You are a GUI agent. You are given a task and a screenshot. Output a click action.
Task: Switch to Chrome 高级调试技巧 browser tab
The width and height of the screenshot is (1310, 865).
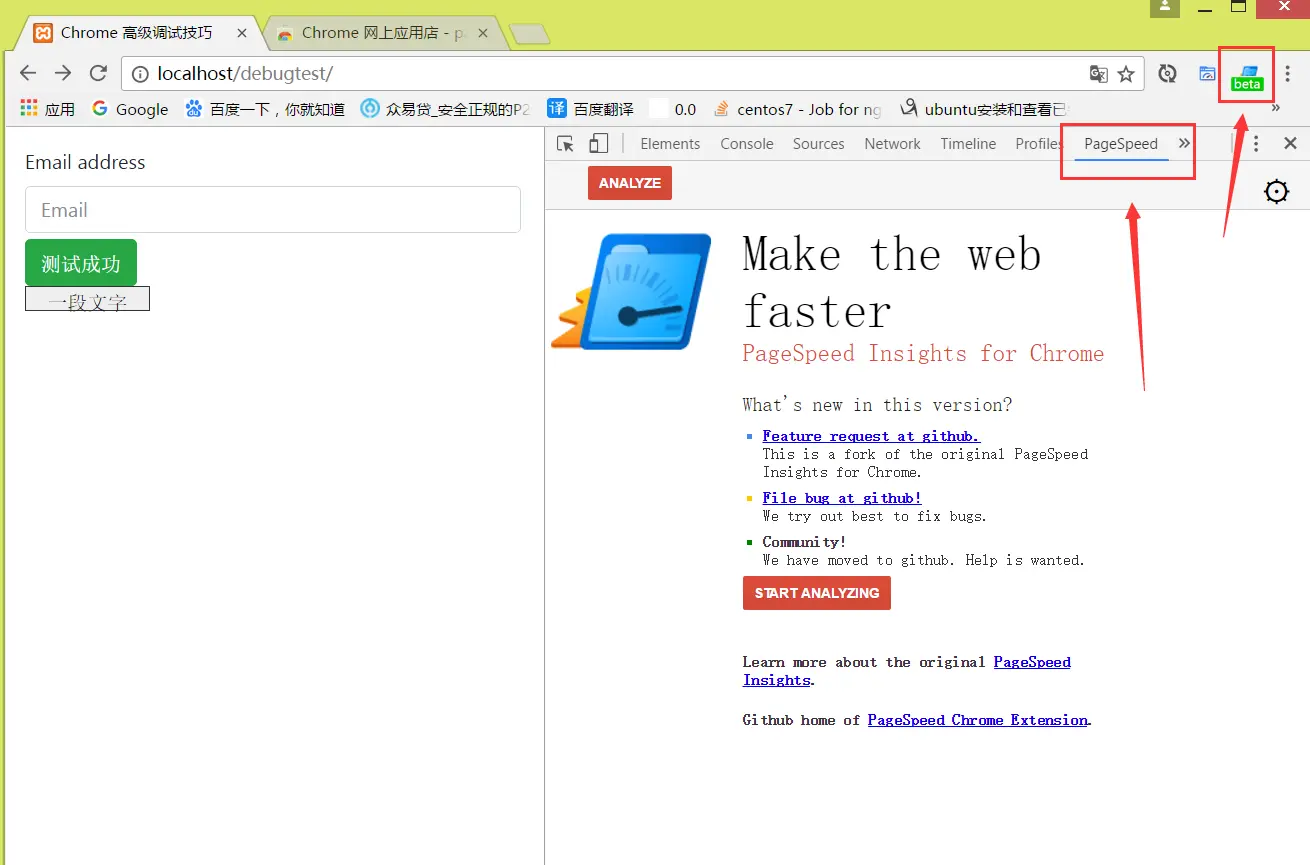(136, 33)
